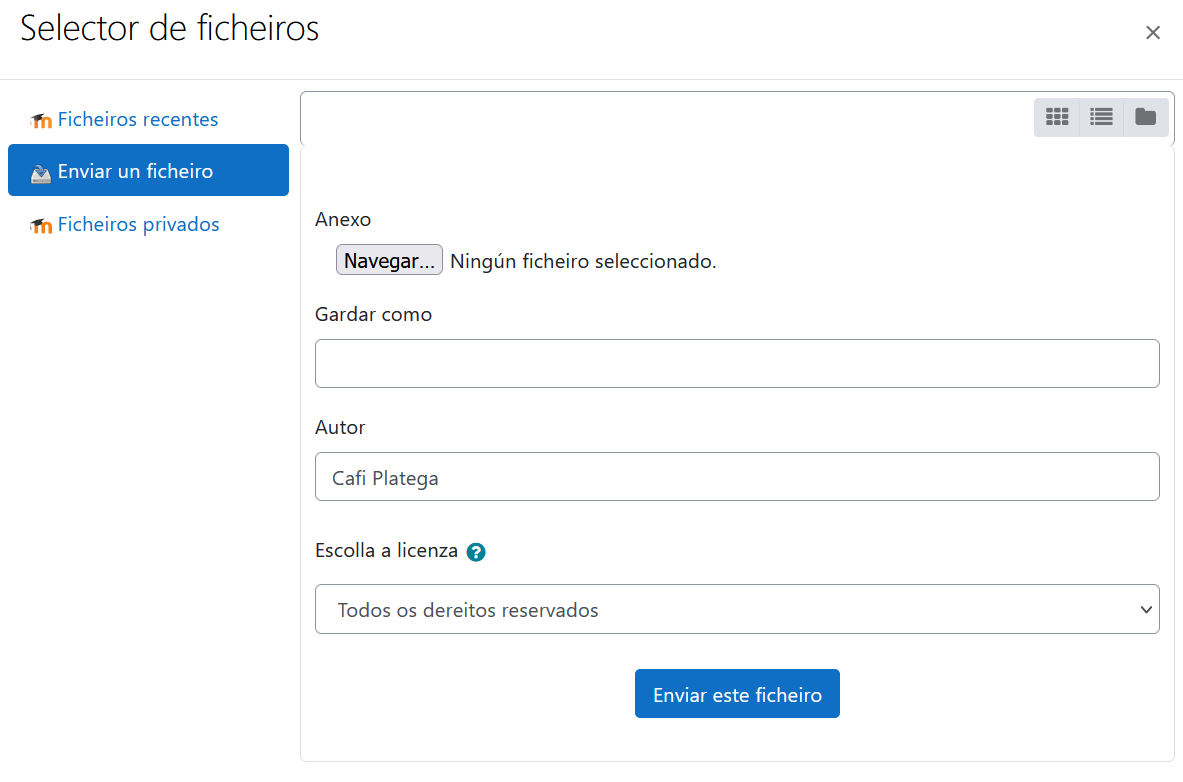Click the Moodle icon beside Ficheiros privados
Image resolution: width=1183 pixels, height=782 pixels.
coord(41,225)
